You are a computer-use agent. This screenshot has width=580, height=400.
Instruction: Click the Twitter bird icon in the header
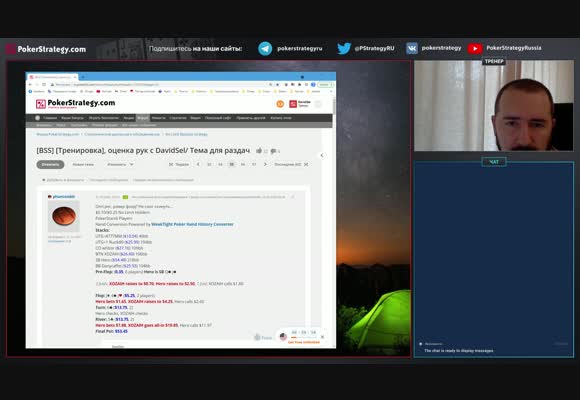pyautogui.click(x=344, y=48)
